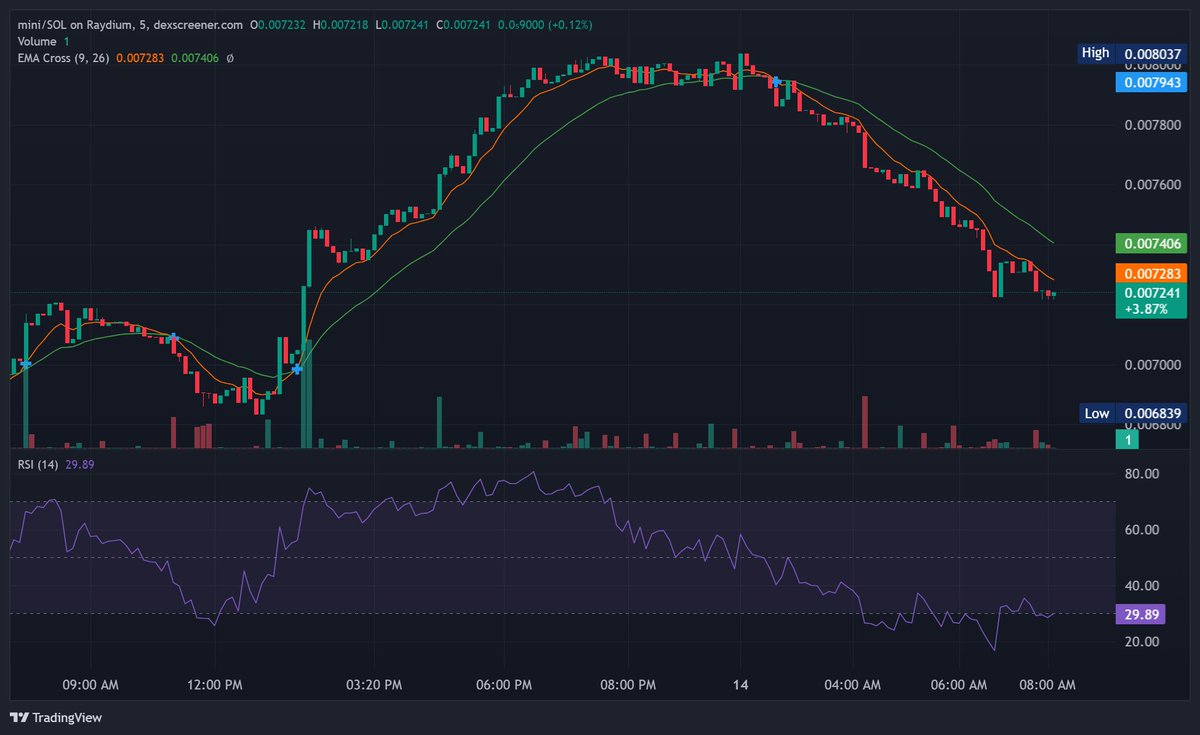
Task: Click the blue 0.007943 price marker
Action: (1151, 83)
